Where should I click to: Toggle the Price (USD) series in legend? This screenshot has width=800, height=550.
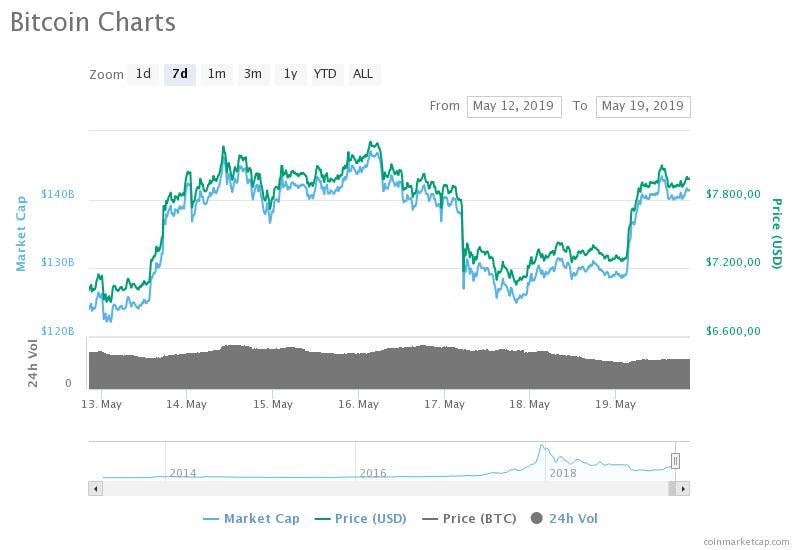pos(360,519)
